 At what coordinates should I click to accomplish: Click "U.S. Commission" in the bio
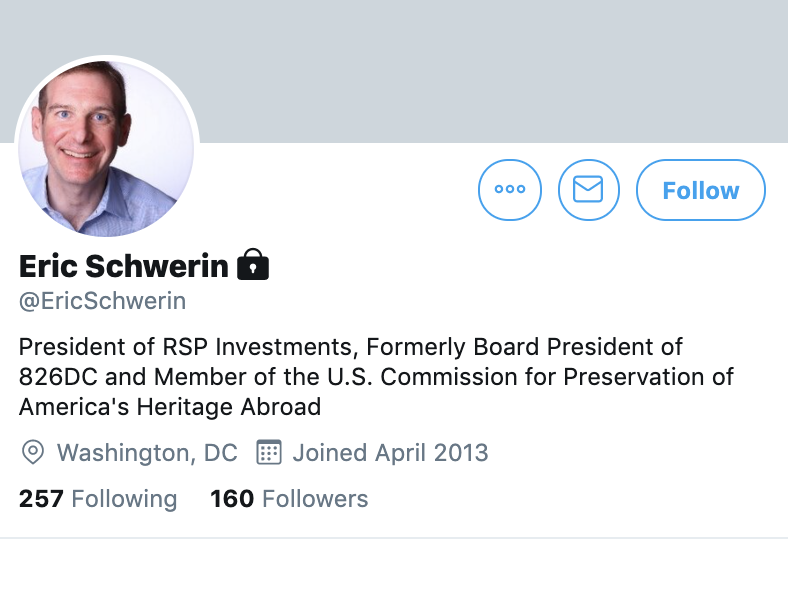click(x=446, y=377)
